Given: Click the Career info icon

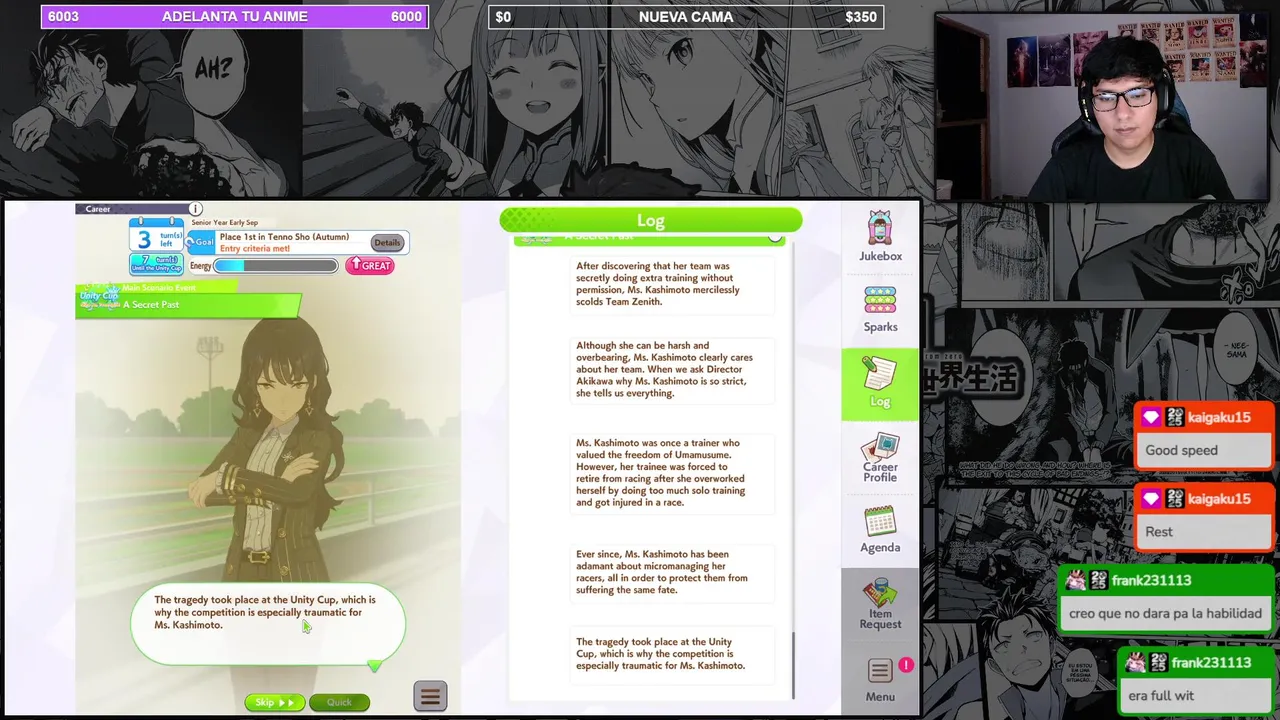Looking at the screenshot, I should pyautogui.click(x=196, y=208).
